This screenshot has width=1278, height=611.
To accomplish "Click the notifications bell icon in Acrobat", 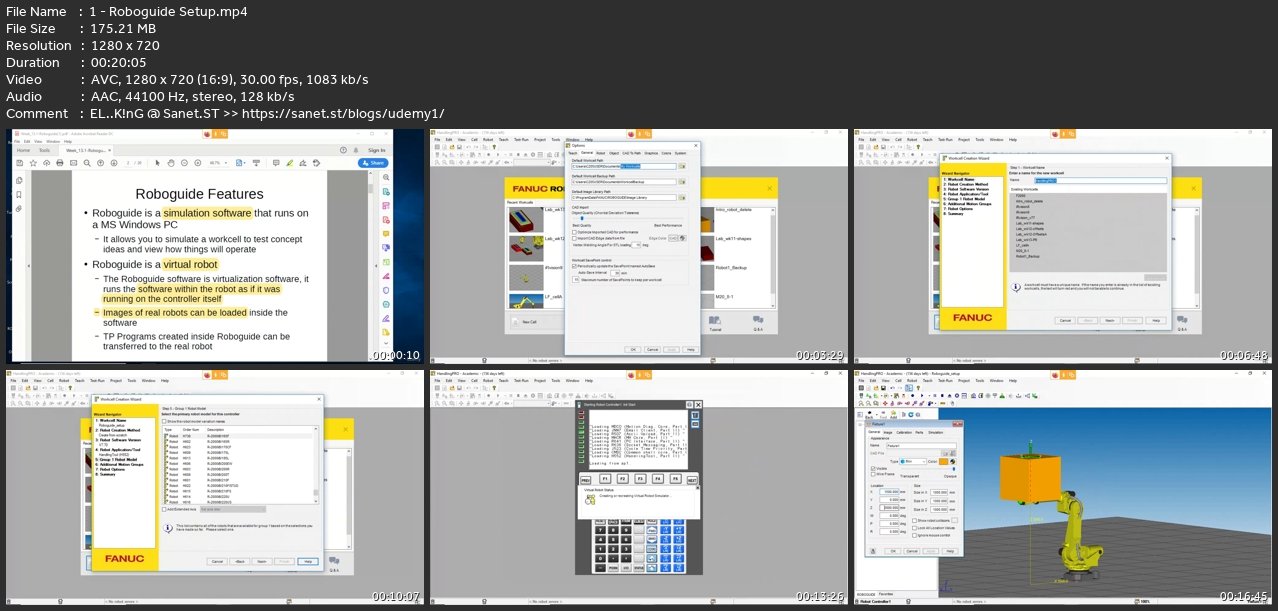I will (356, 150).
